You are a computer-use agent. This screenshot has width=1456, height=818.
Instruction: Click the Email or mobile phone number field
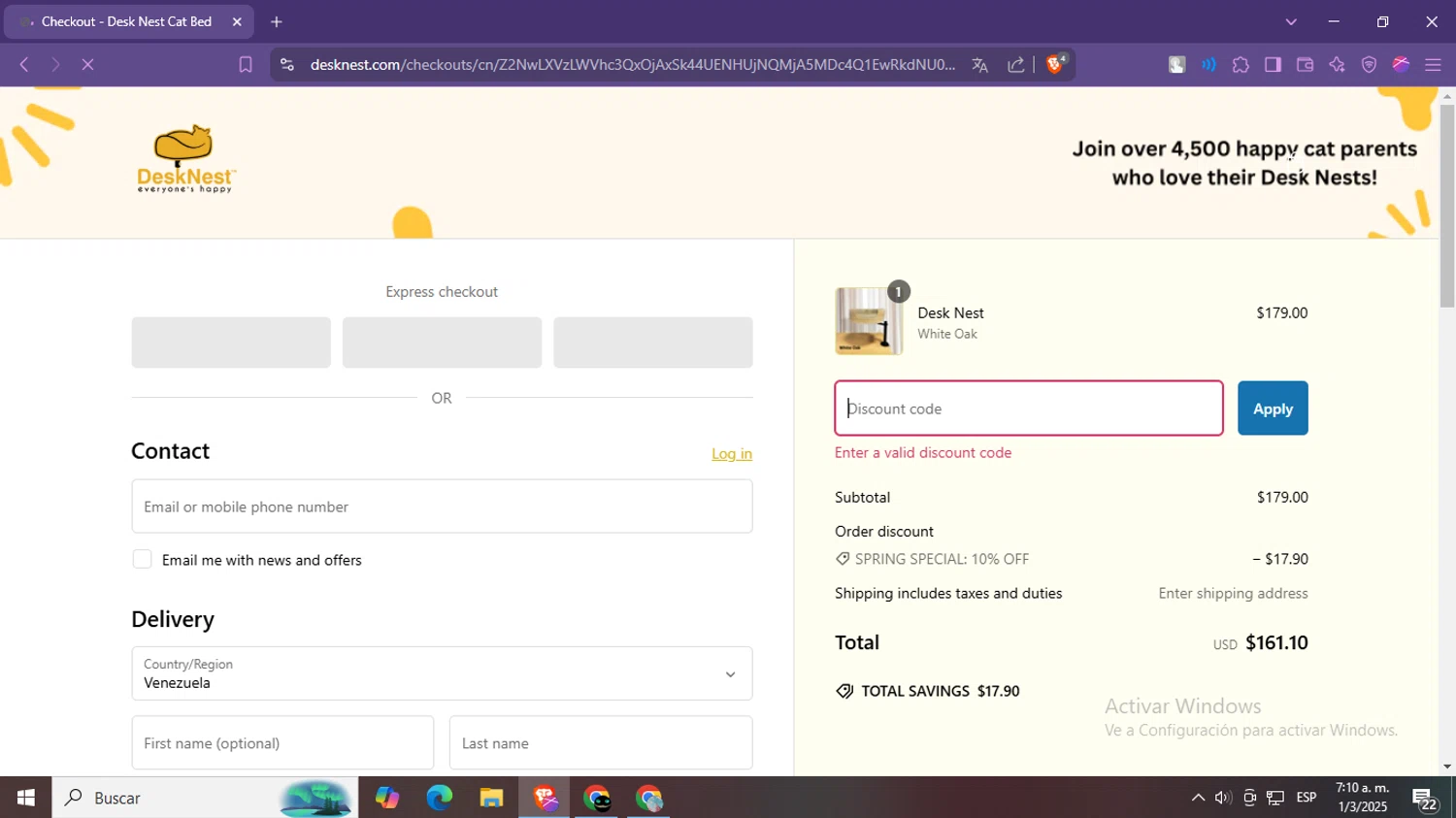442,507
